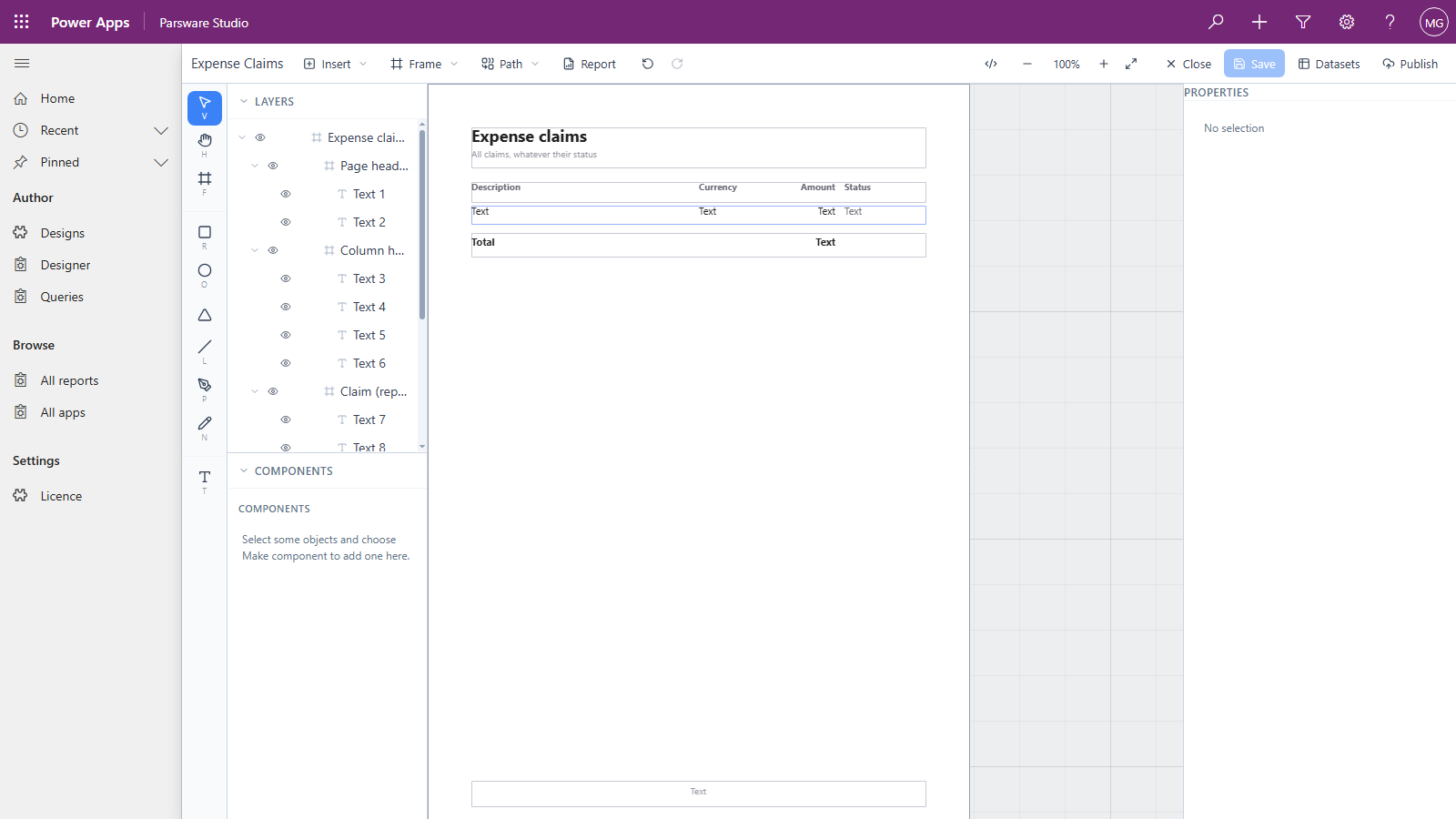Hide the Text 4 layer
This screenshot has height=819, width=1456.
286,307
